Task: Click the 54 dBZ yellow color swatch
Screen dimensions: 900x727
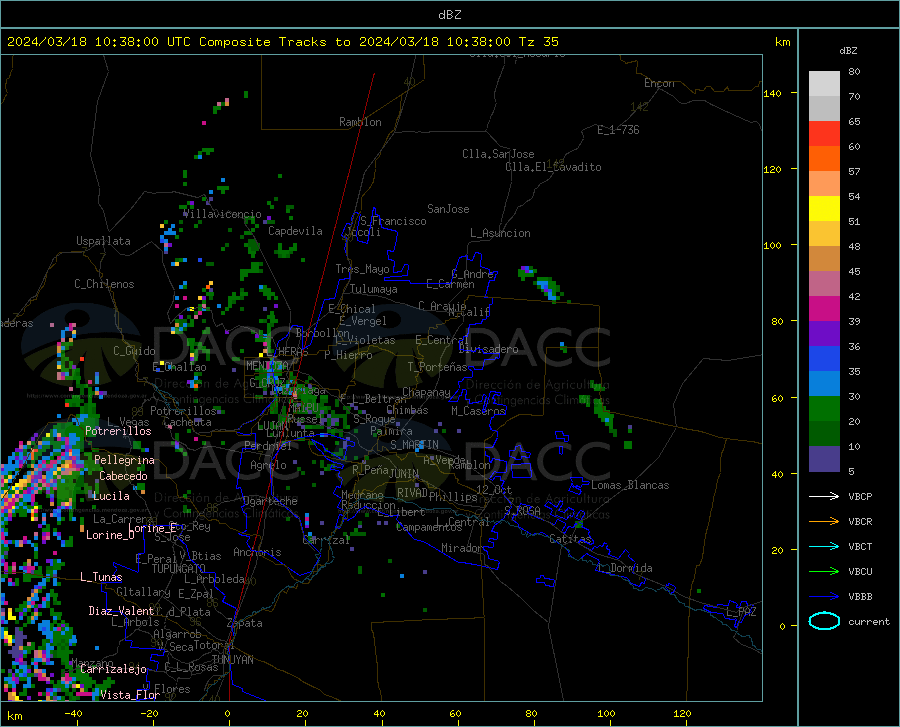Action: click(x=824, y=209)
